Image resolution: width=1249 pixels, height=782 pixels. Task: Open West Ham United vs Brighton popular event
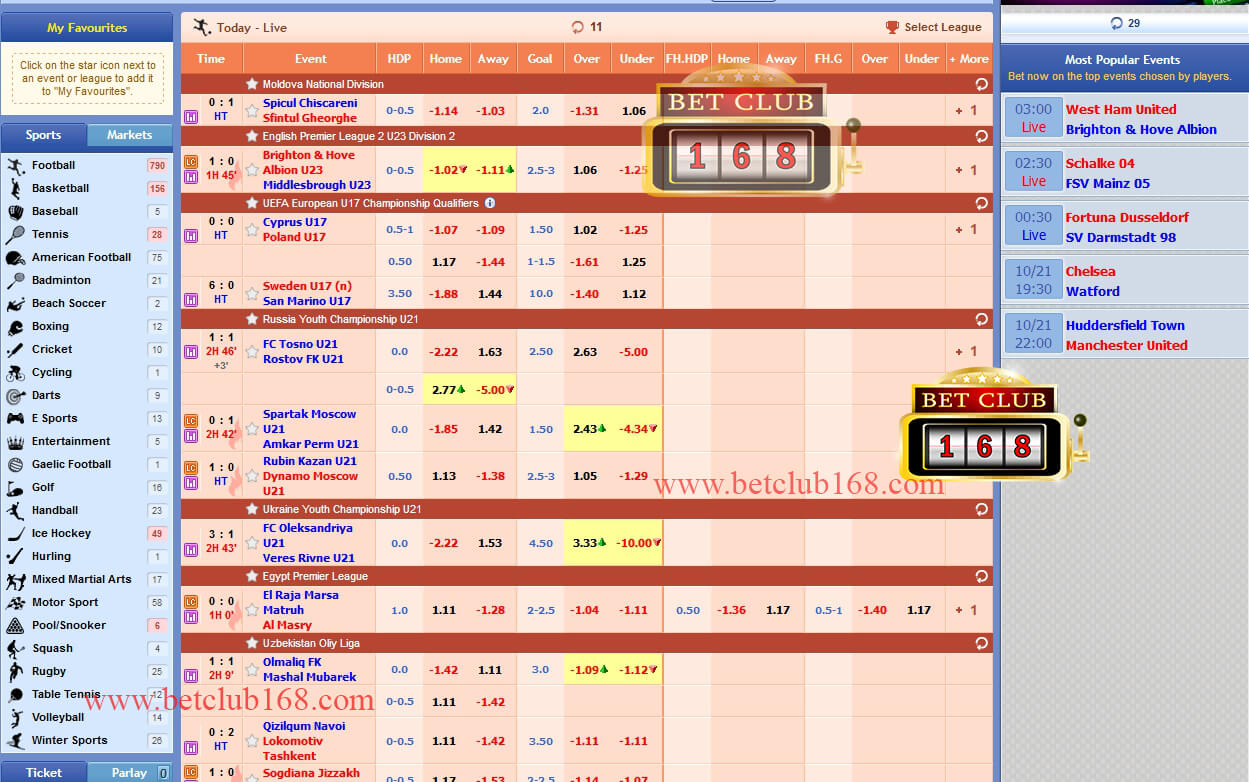(x=1125, y=120)
